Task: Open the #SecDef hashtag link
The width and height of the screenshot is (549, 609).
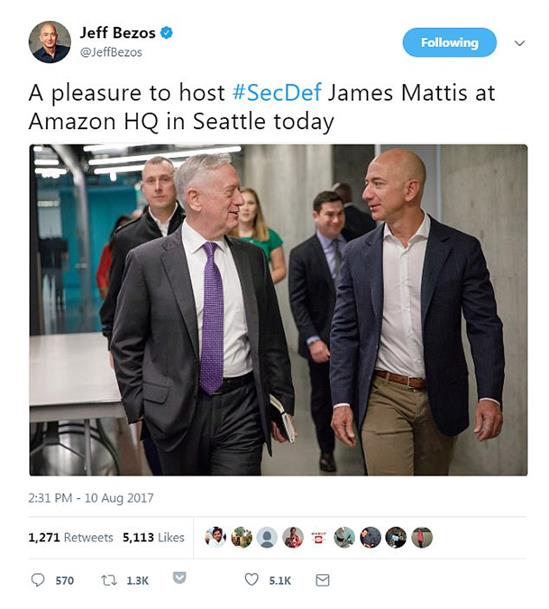Action: pos(277,92)
